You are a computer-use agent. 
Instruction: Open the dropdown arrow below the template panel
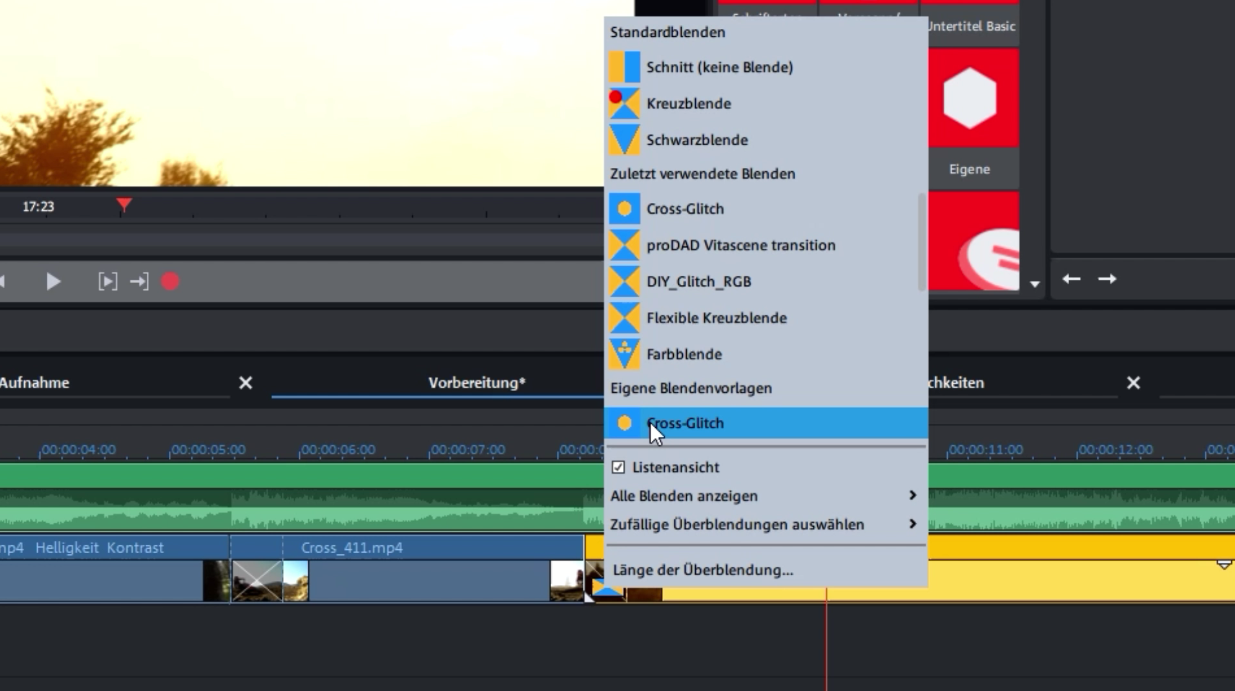(1036, 284)
